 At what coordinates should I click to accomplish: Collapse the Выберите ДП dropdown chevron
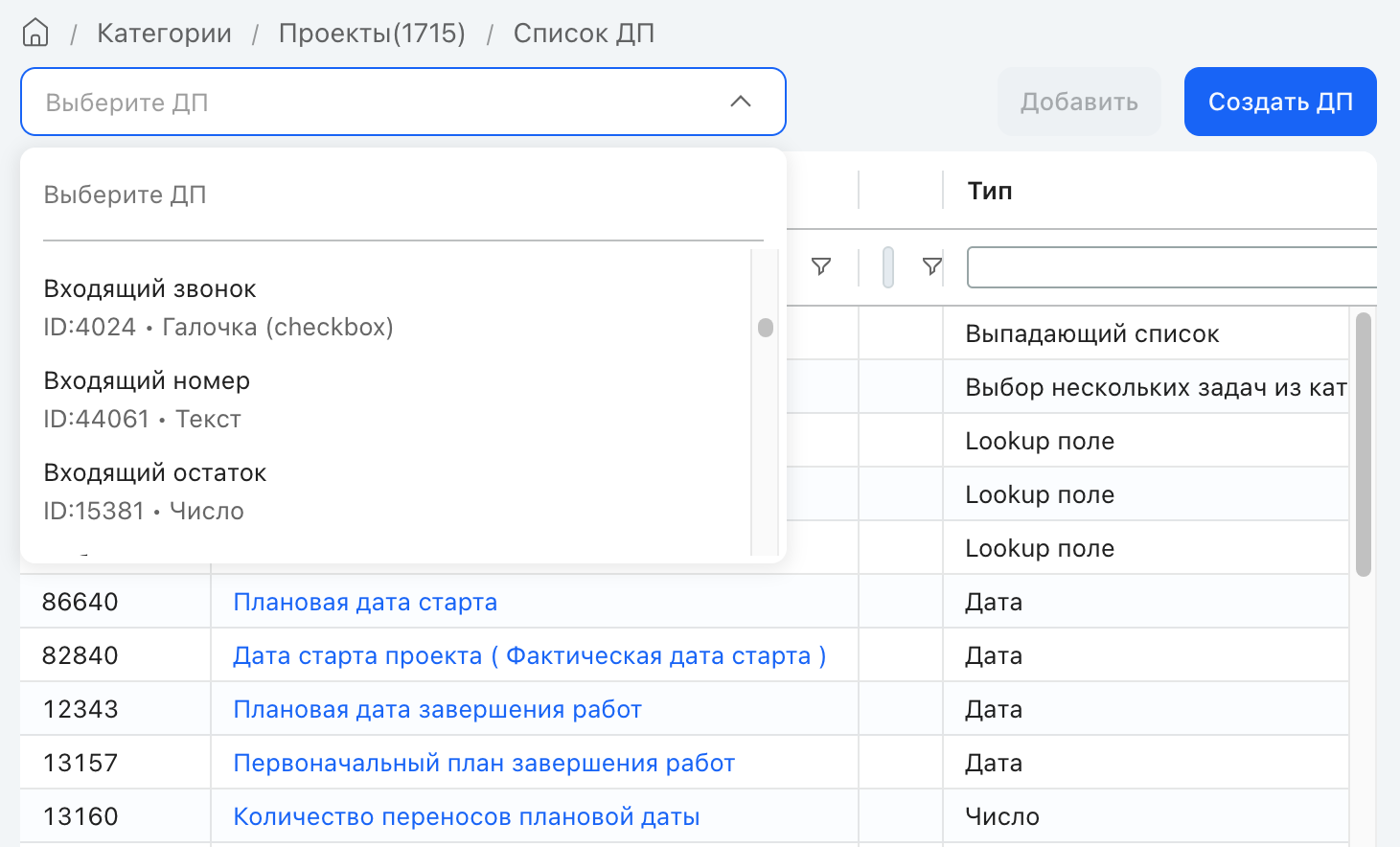click(741, 102)
